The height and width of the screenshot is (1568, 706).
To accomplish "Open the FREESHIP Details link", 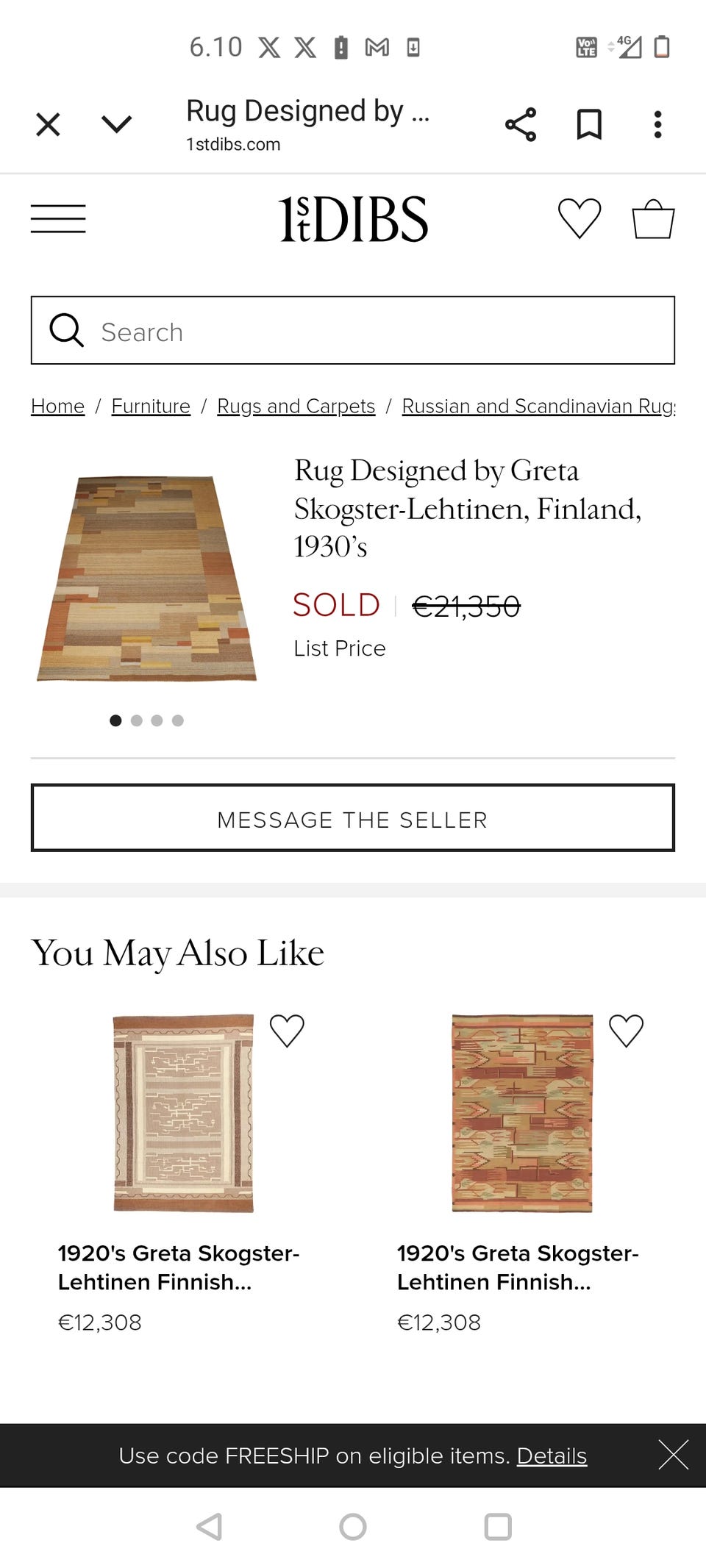I will 552,1456.
